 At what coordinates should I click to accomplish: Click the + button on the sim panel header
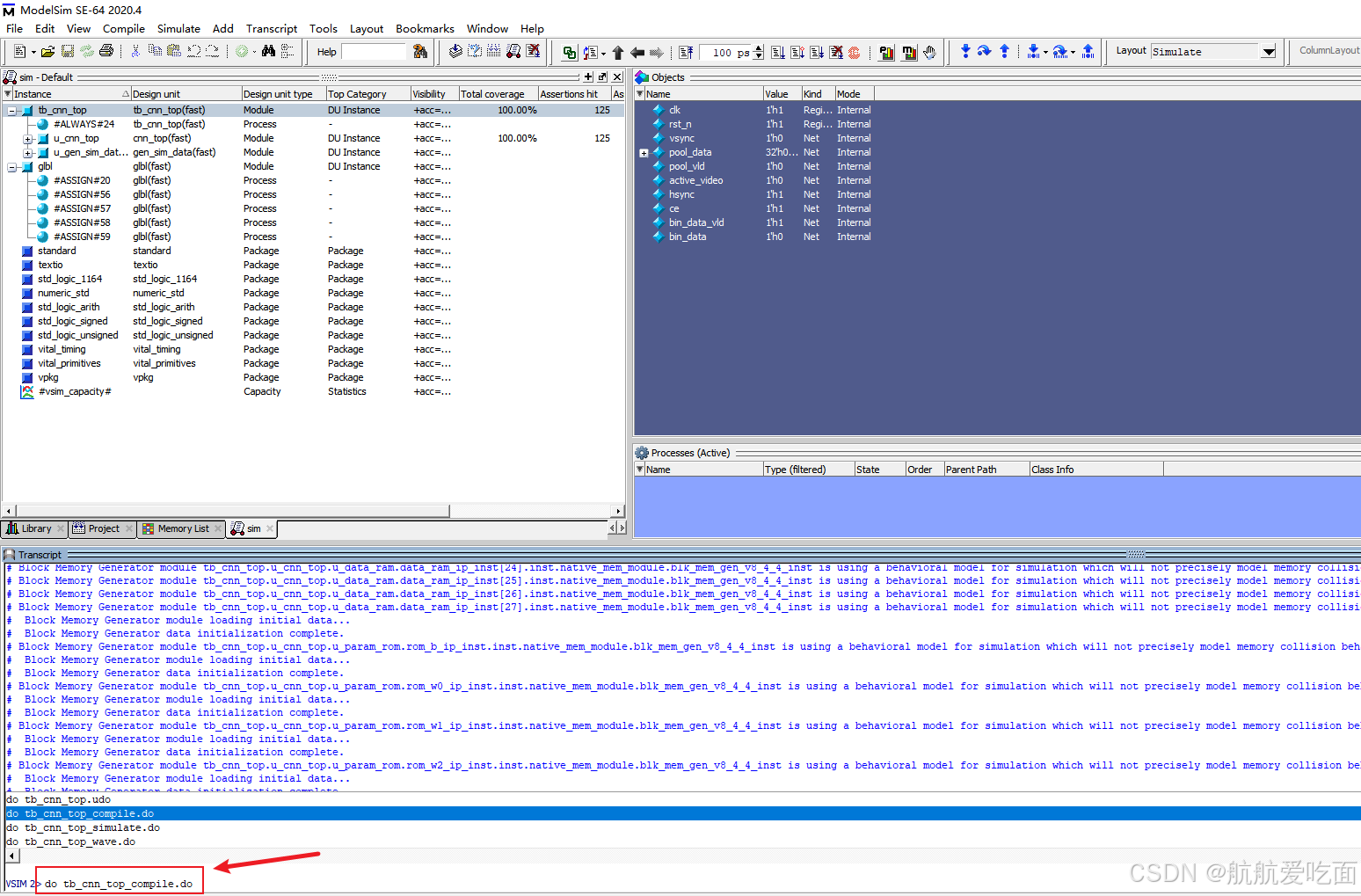tap(587, 76)
